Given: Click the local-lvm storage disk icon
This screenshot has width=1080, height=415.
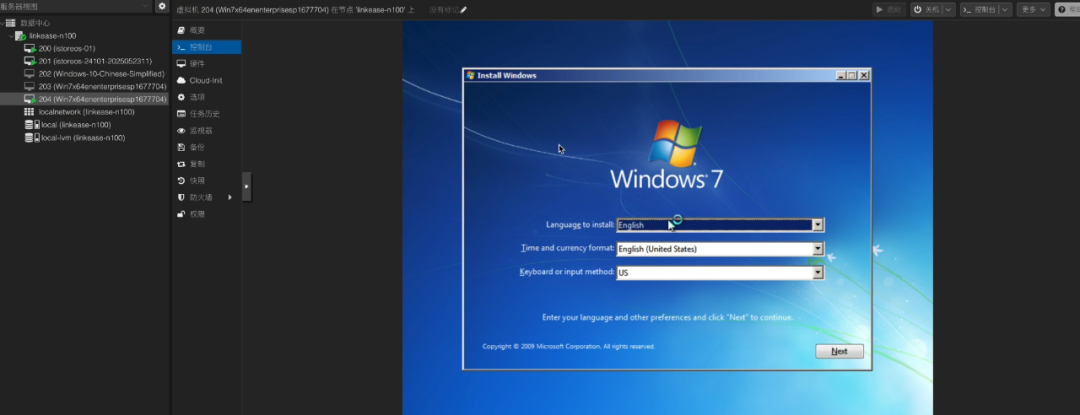Looking at the screenshot, I should click(x=32, y=138).
